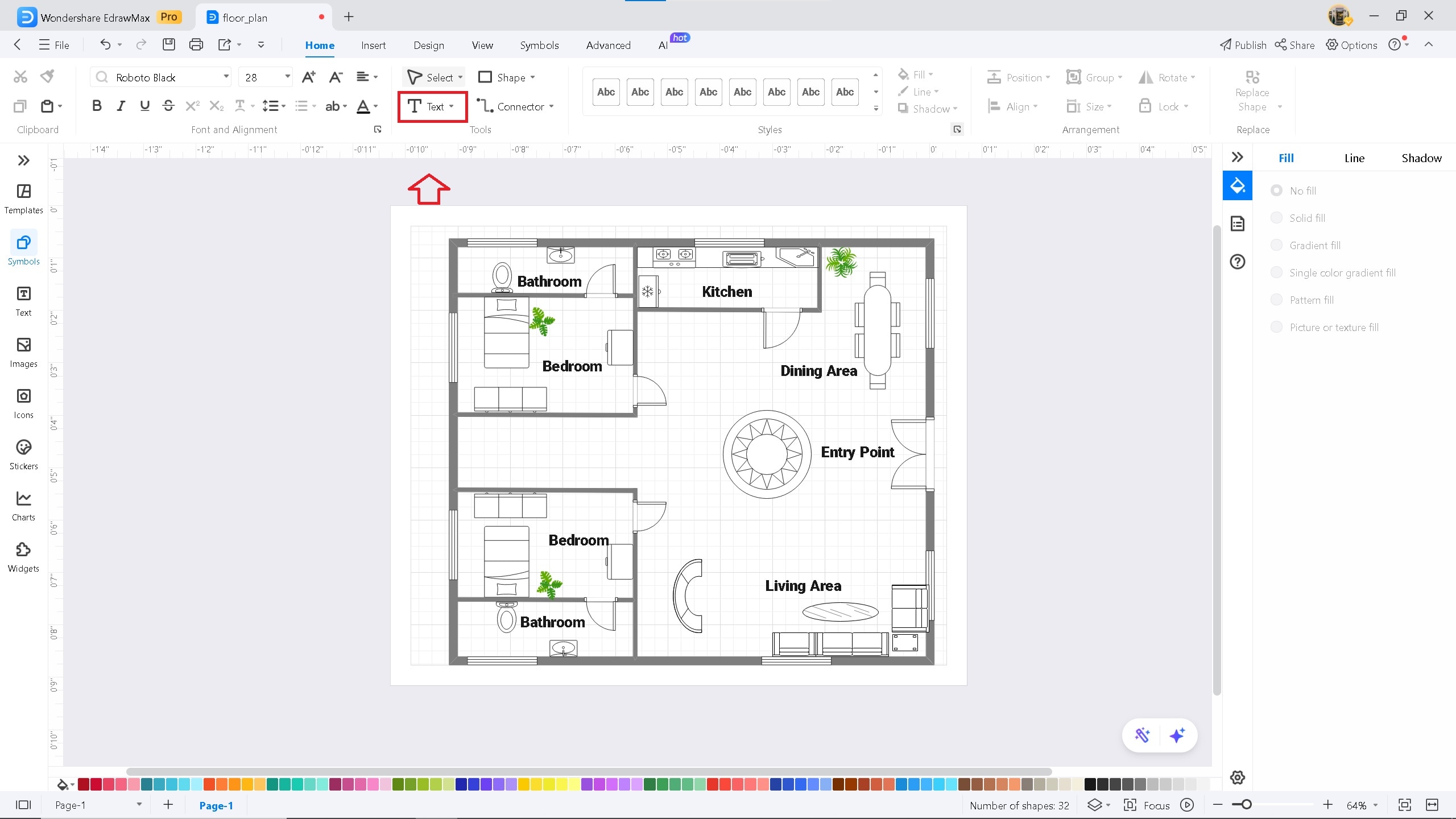The height and width of the screenshot is (819, 1456).
Task: Open the font size dropdown
Action: click(288, 76)
